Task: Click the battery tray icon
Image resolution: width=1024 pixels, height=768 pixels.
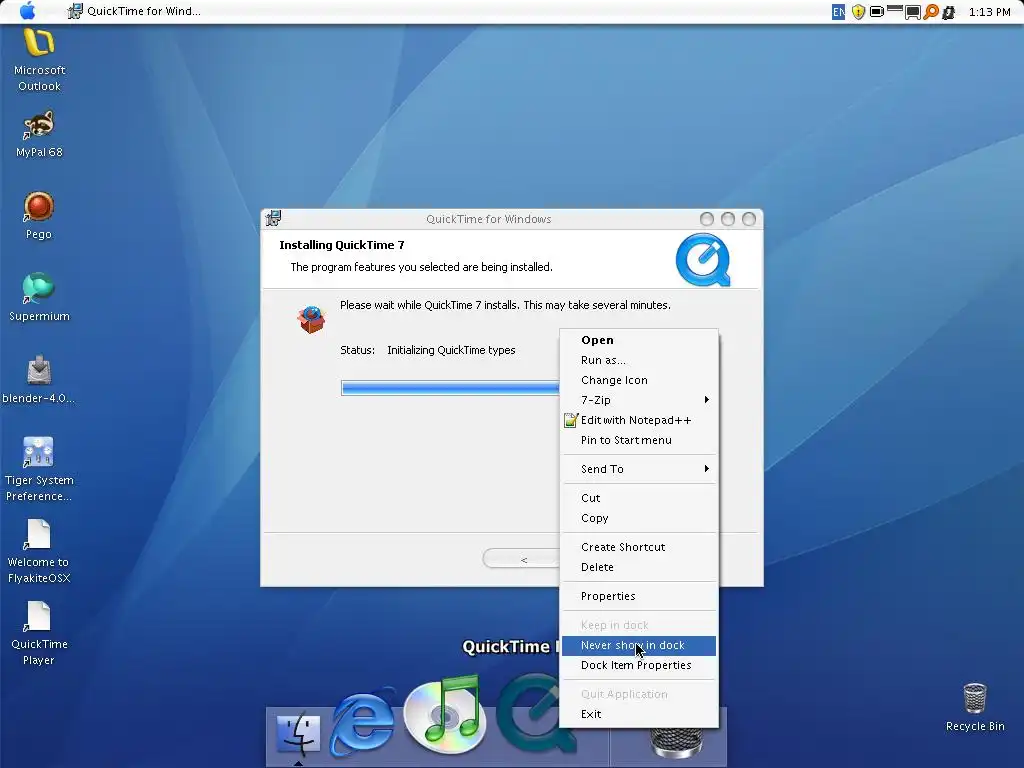Action: click(x=876, y=12)
